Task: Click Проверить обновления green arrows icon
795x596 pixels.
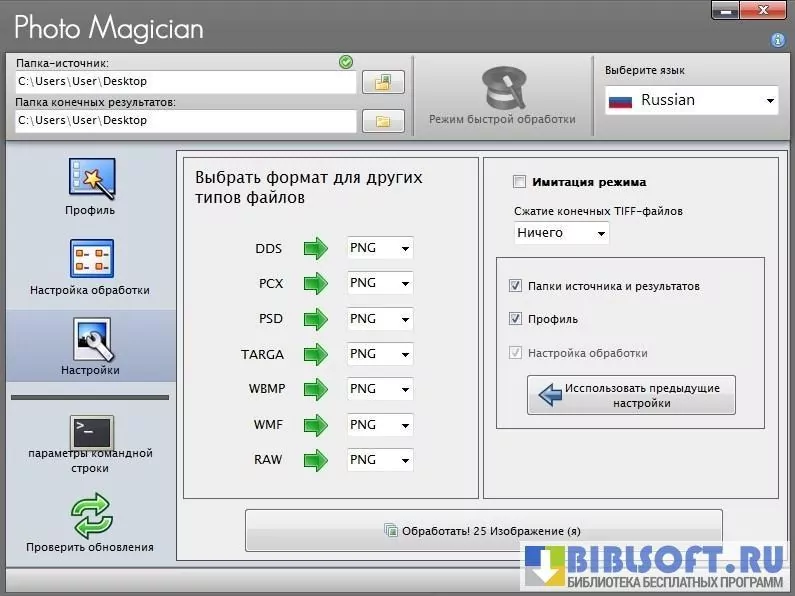Action: click(x=91, y=516)
